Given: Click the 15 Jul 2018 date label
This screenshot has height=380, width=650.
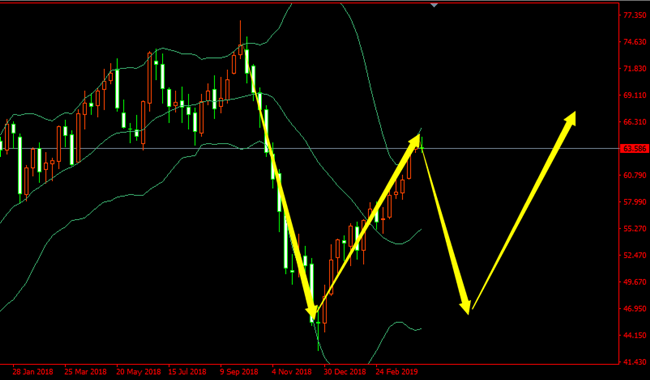Looking at the screenshot, I should pyautogui.click(x=188, y=372).
